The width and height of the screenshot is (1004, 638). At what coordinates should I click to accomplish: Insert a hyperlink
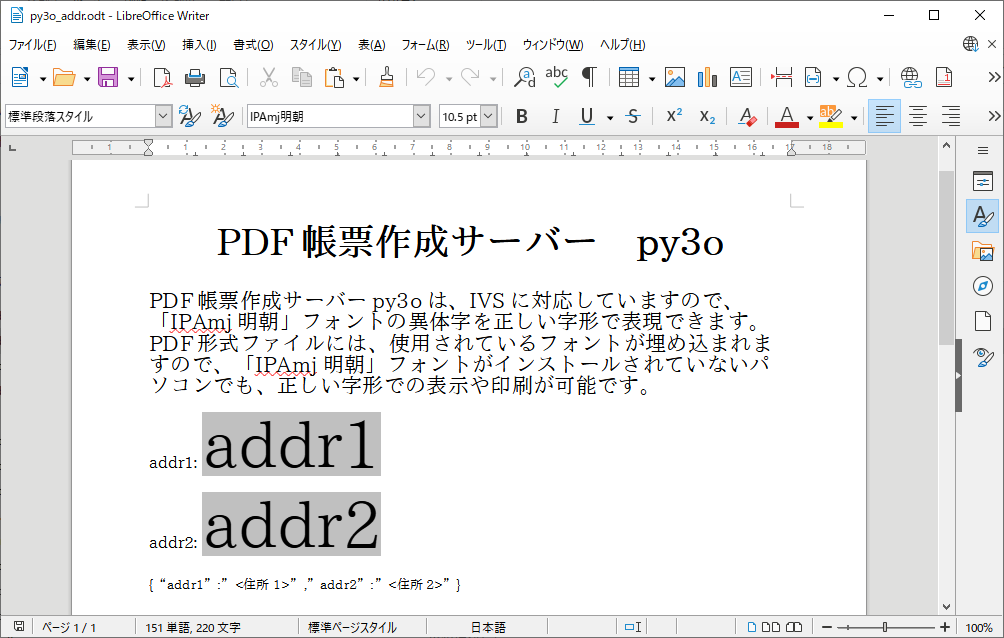[x=911, y=78]
